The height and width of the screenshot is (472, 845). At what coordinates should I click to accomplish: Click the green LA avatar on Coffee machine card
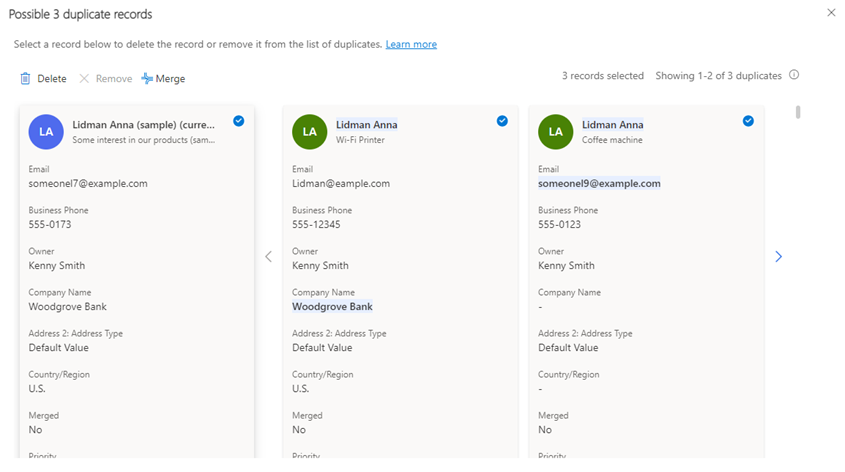pos(556,131)
